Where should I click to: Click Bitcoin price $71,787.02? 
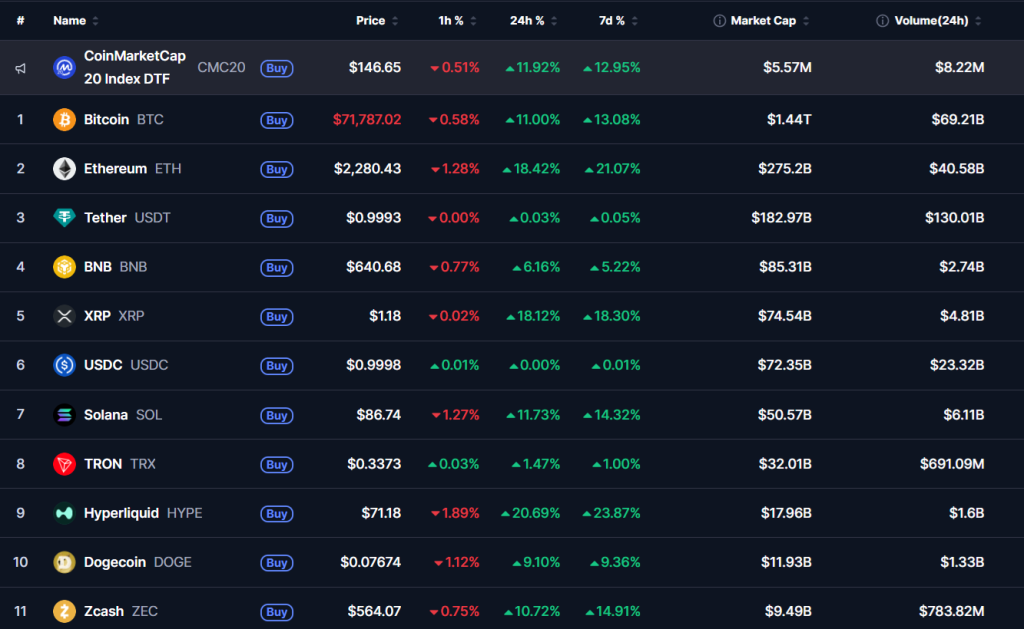coord(367,120)
